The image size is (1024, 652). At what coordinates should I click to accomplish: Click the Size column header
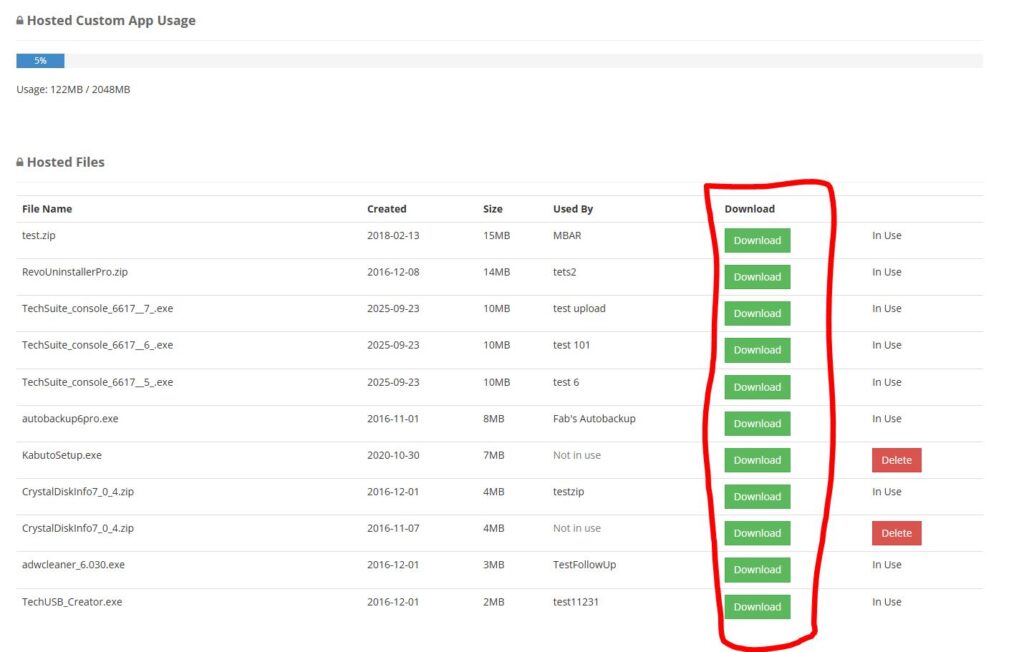[492, 209]
